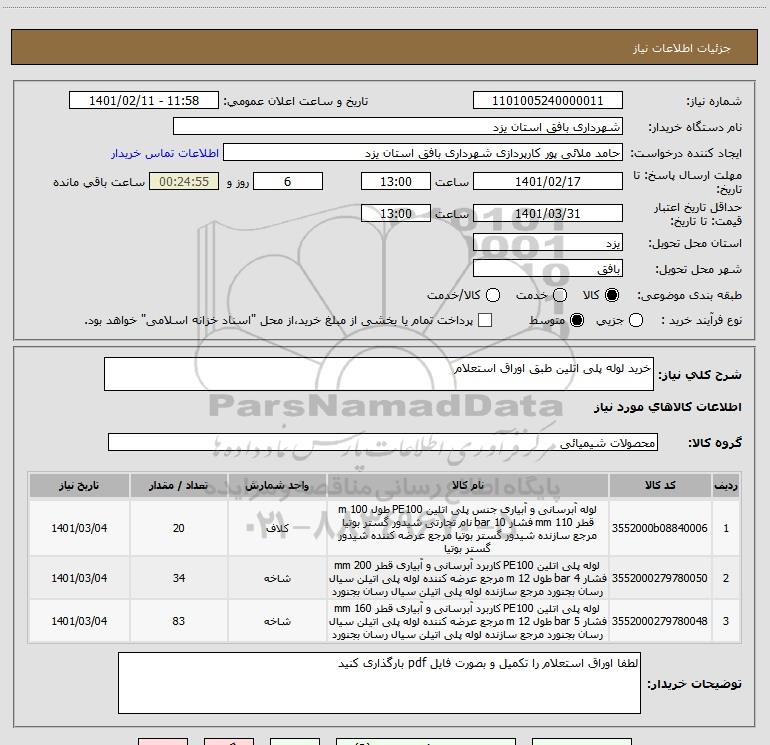Click unit شاخه in row 2
Screen dimensions: 770x745
(x=277, y=578)
